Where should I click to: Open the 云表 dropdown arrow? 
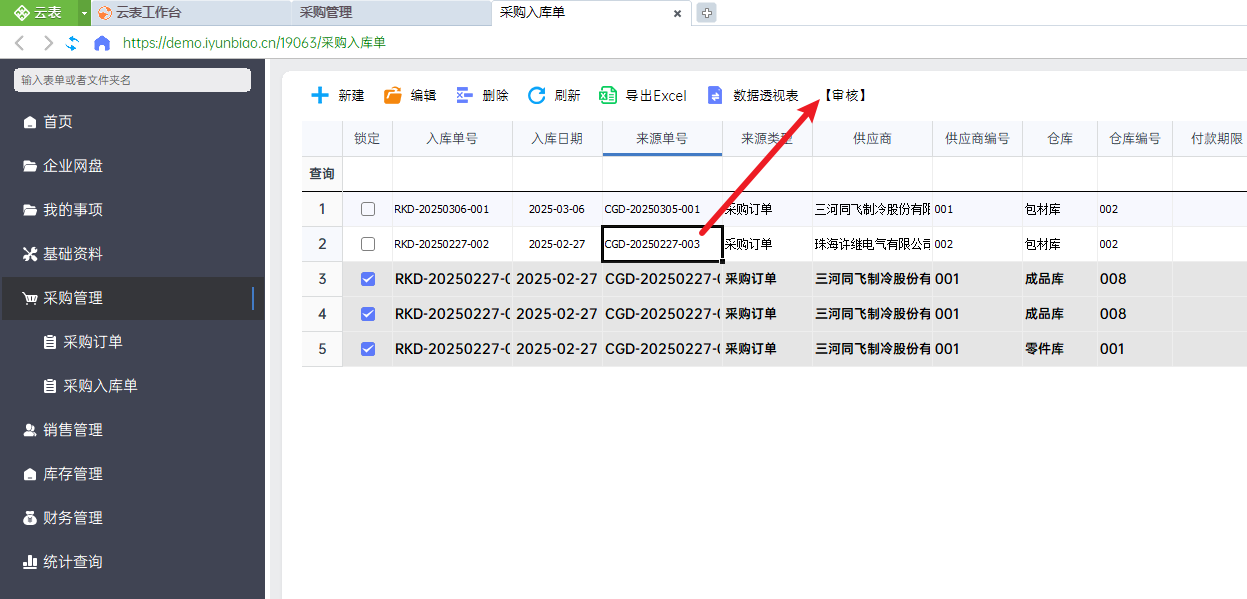click(85, 13)
